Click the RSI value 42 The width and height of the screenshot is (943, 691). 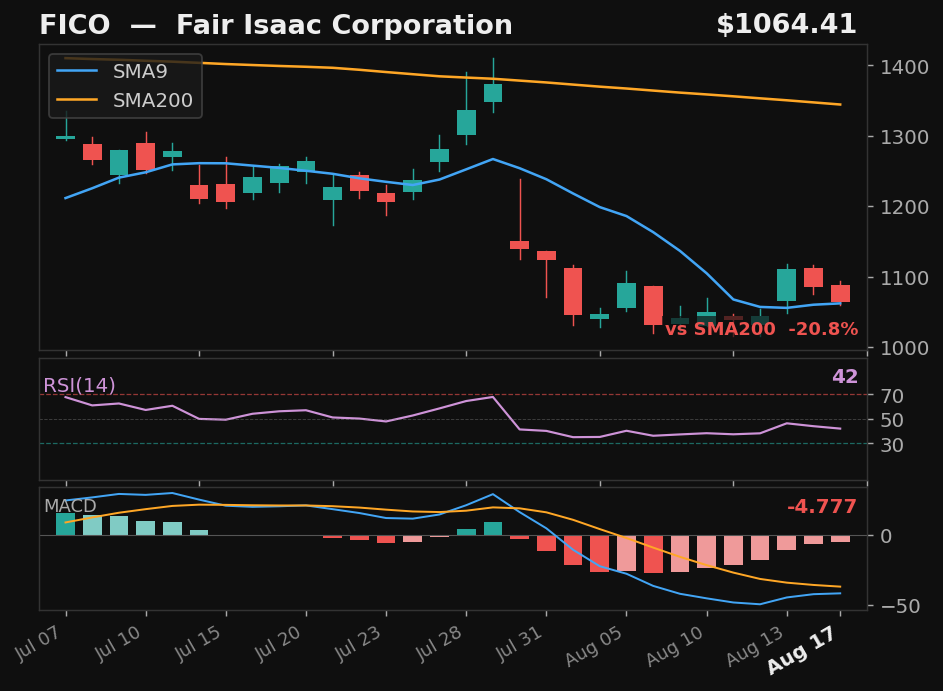844,376
